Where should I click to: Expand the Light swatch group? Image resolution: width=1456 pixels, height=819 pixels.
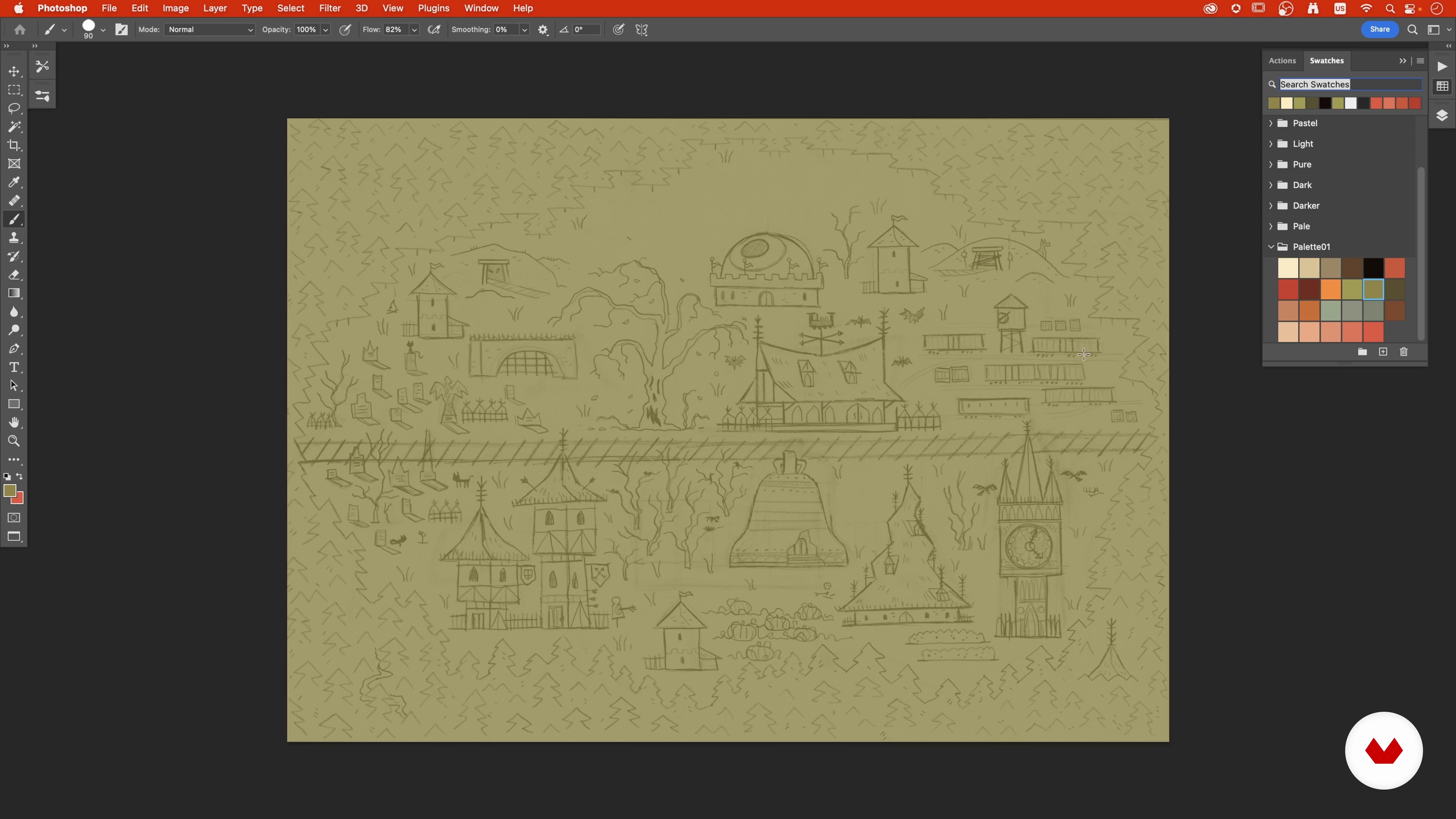coord(1271,144)
